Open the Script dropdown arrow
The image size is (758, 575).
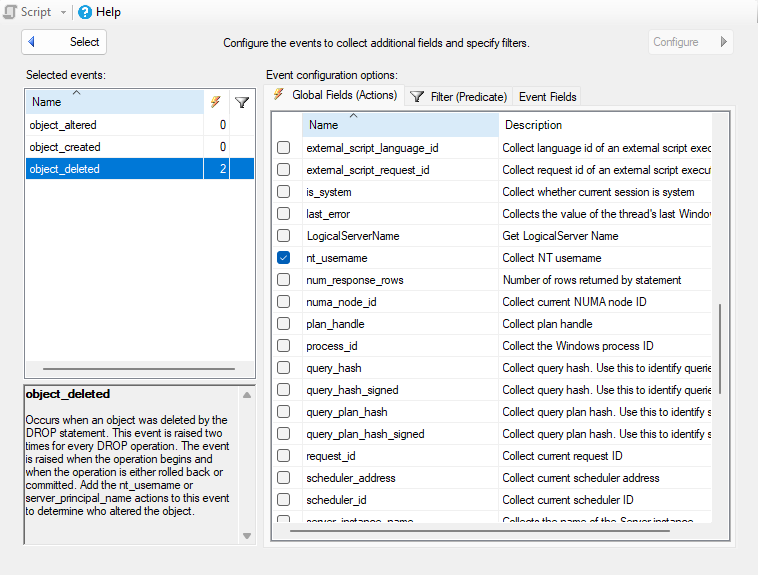(63, 13)
